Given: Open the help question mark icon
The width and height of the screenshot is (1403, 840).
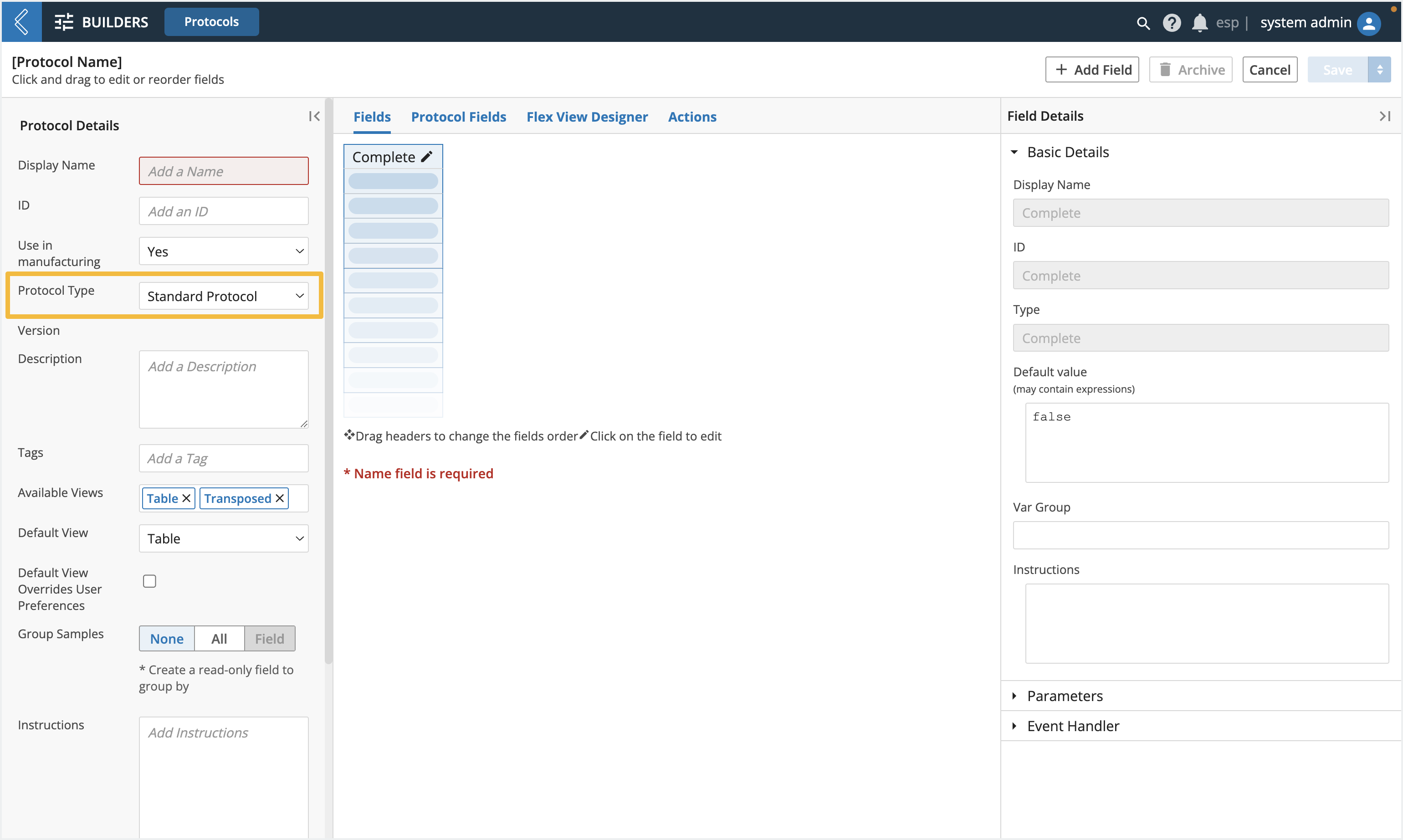Looking at the screenshot, I should coord(1171,23).
